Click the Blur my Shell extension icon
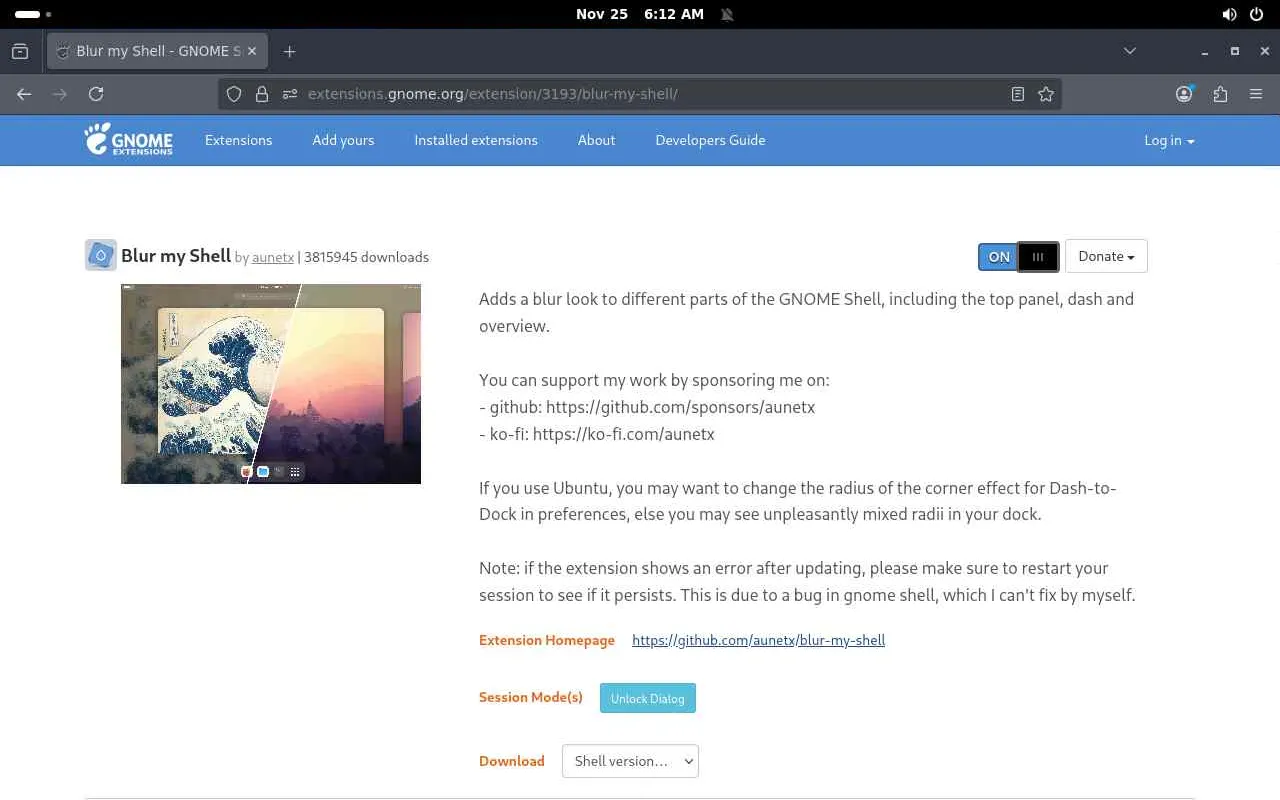This screenshot has height=800, width=1280. pos(101,255)
